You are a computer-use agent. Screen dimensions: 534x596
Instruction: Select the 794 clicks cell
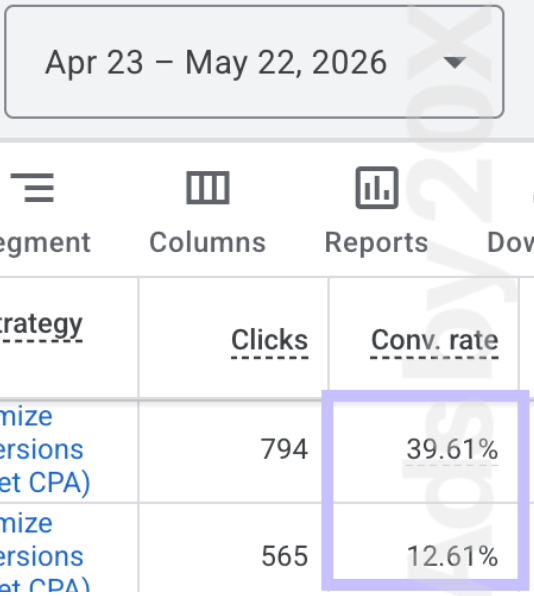[284, 450]
